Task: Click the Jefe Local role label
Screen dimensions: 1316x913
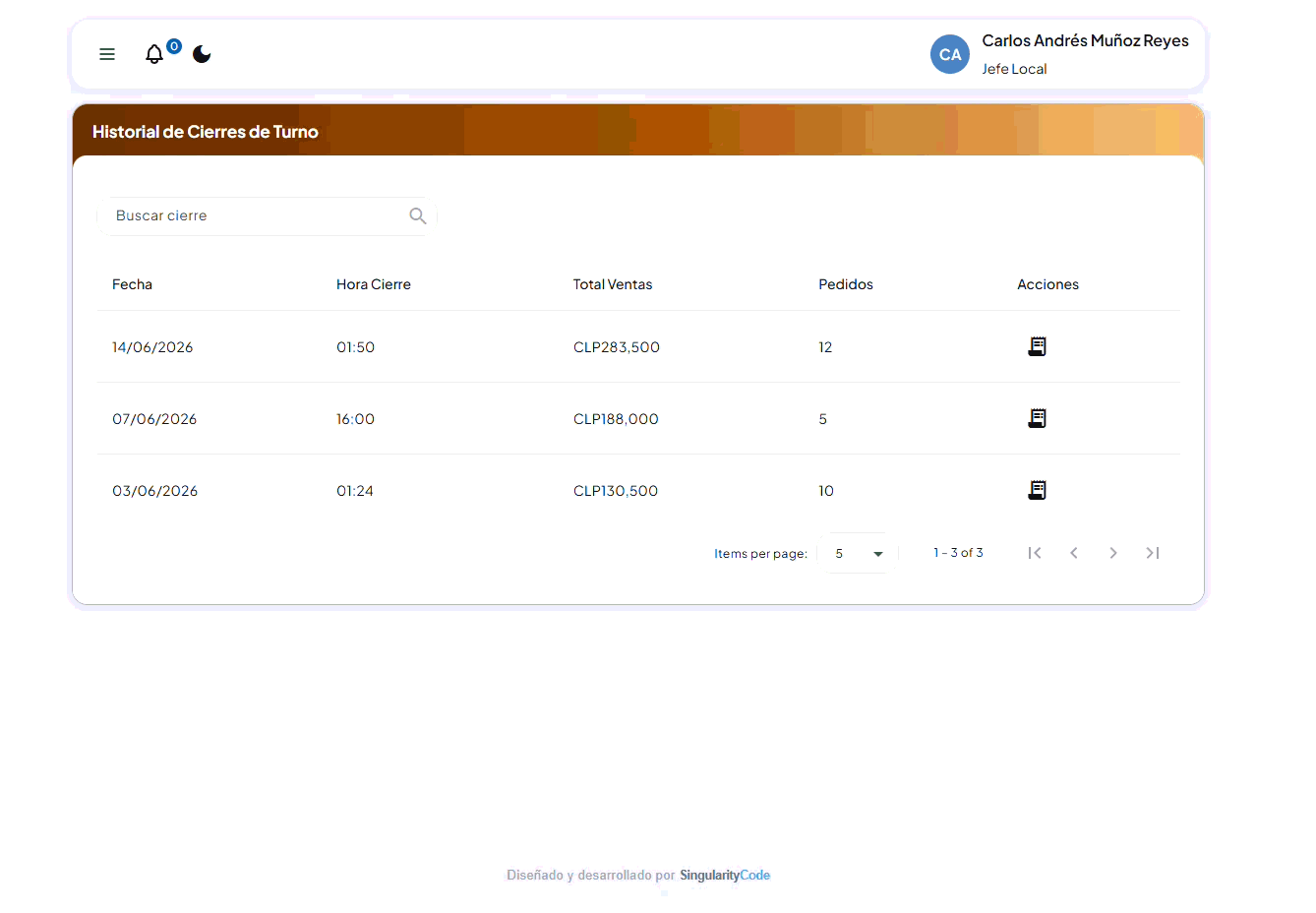Action: pyautogui.click(x=1014, y=69)
